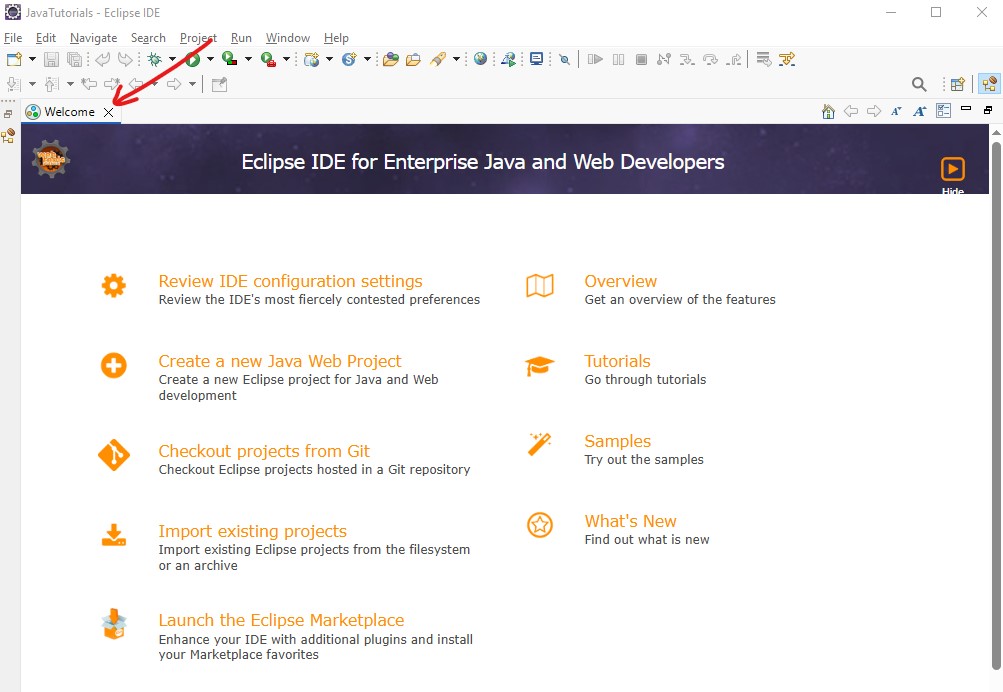
Task: Click the Disconnect icon
Action: (664, 59)
